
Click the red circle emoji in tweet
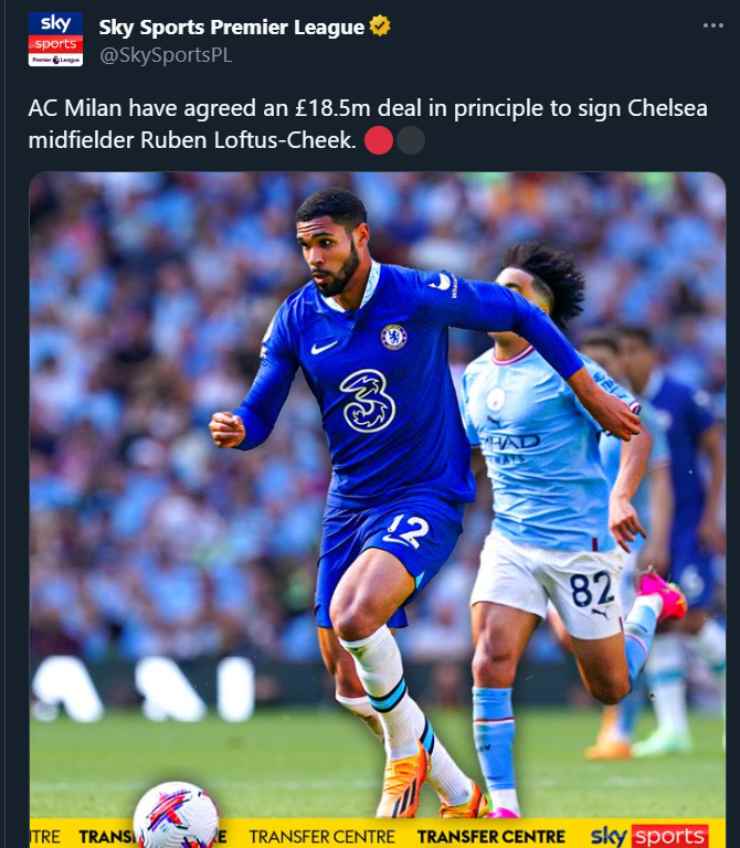click(x=378, y=140)
